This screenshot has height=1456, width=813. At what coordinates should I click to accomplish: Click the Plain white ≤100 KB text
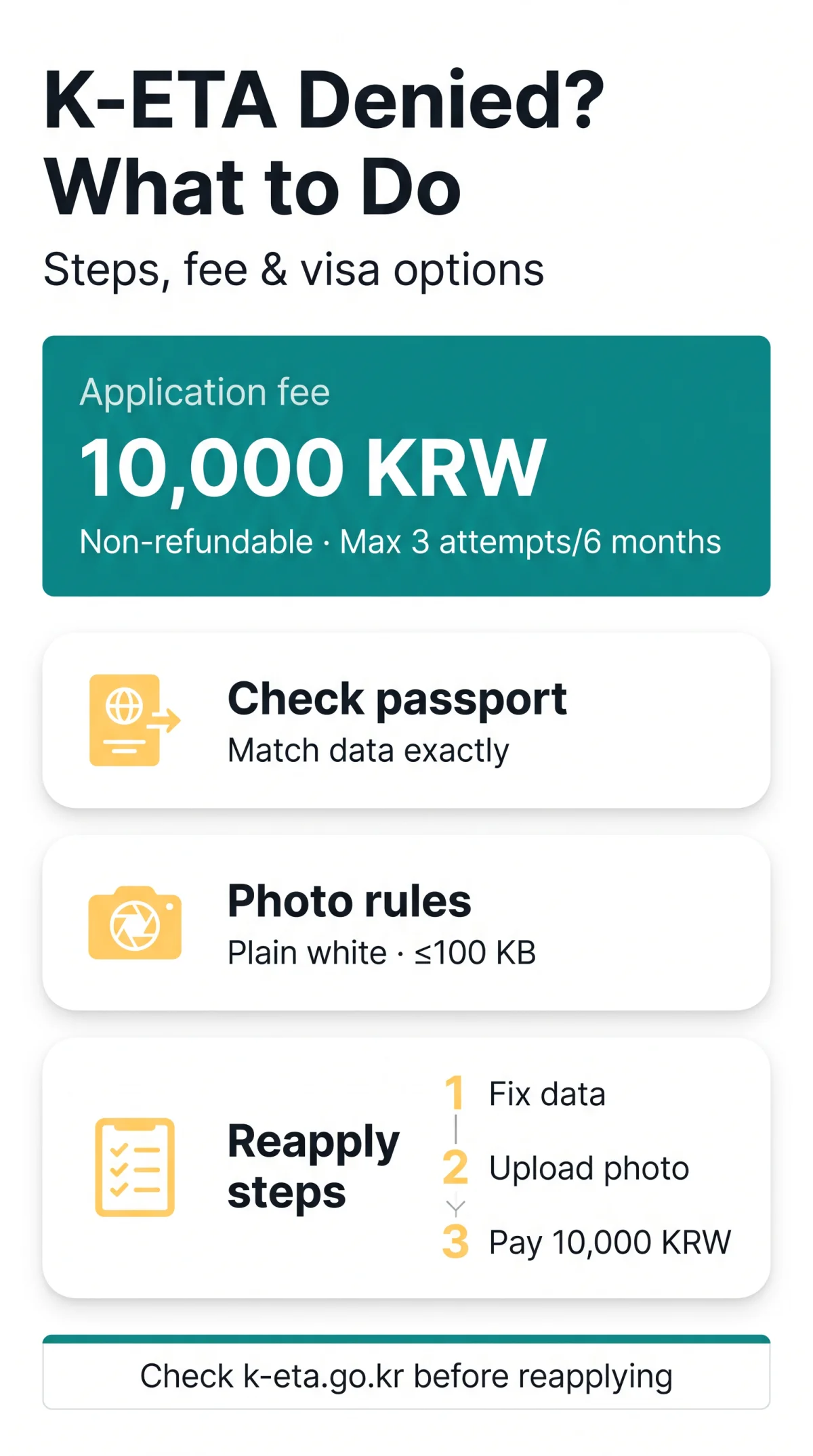tap(381, 952)
